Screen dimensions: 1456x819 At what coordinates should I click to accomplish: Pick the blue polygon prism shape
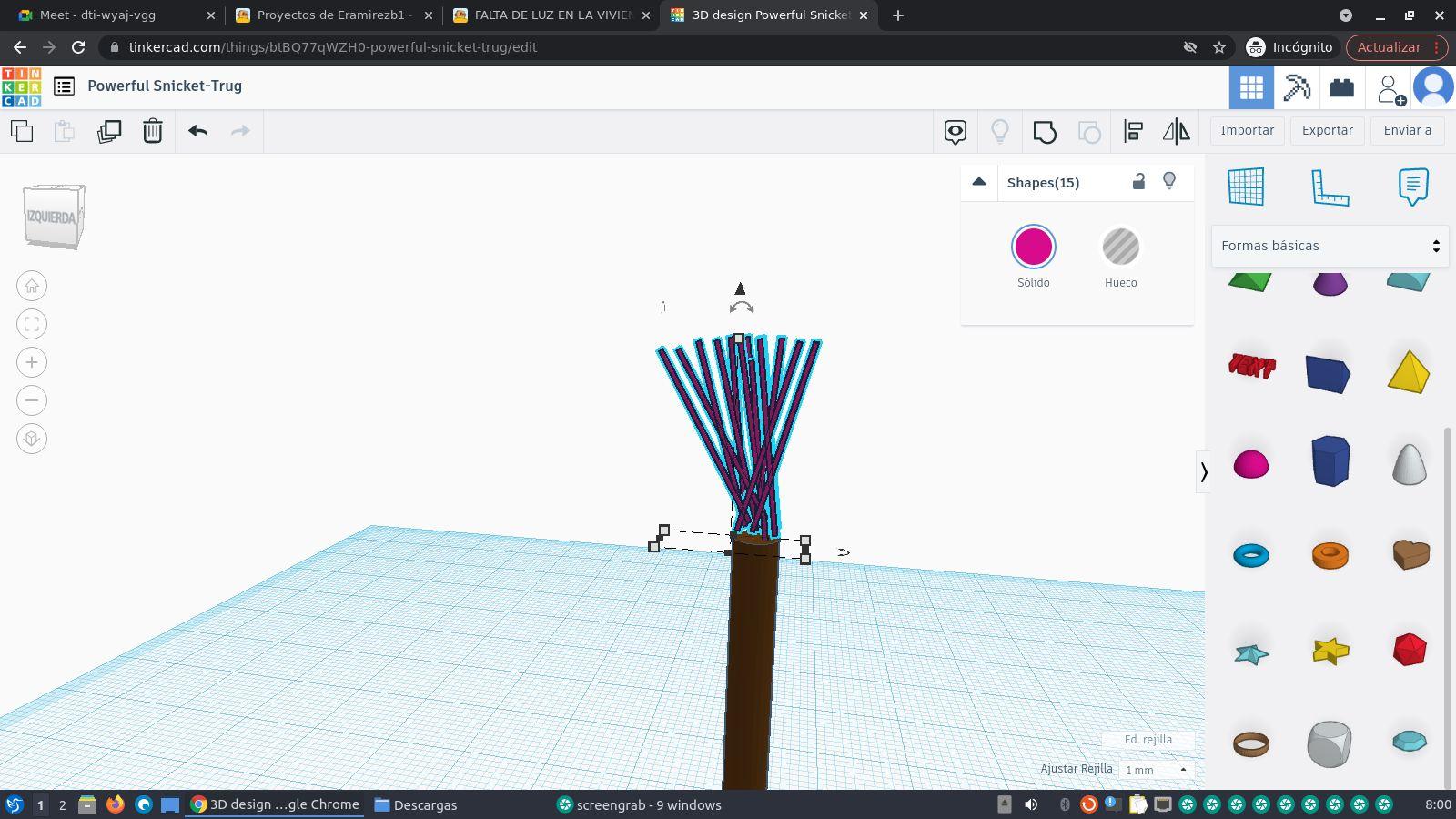tap(1330, 460)
